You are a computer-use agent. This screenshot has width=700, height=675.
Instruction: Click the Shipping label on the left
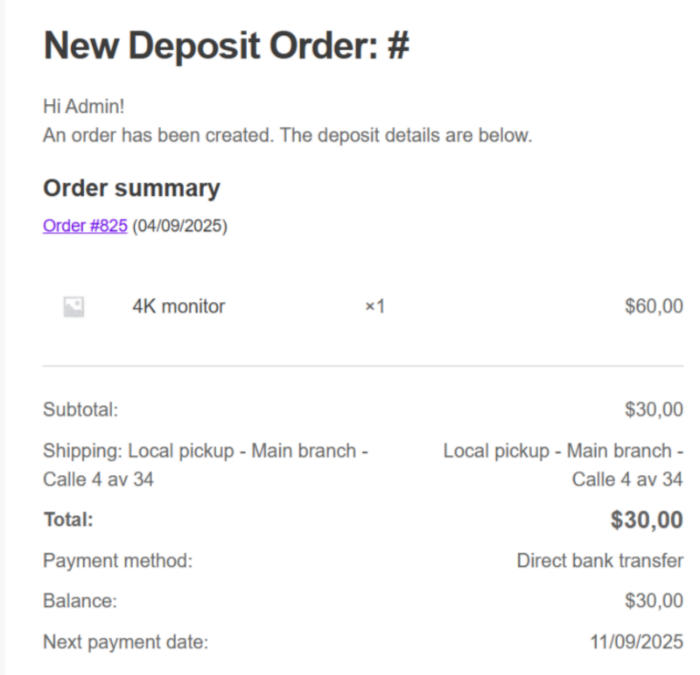click(x=205, y=465)
